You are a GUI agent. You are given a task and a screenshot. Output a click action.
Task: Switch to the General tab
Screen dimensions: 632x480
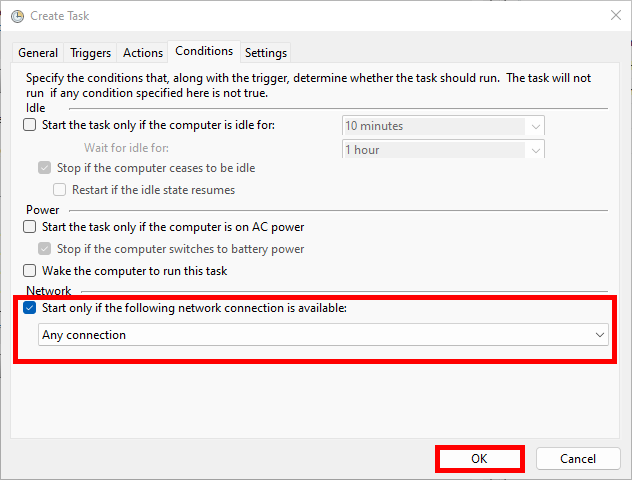(x=38, y=53)
